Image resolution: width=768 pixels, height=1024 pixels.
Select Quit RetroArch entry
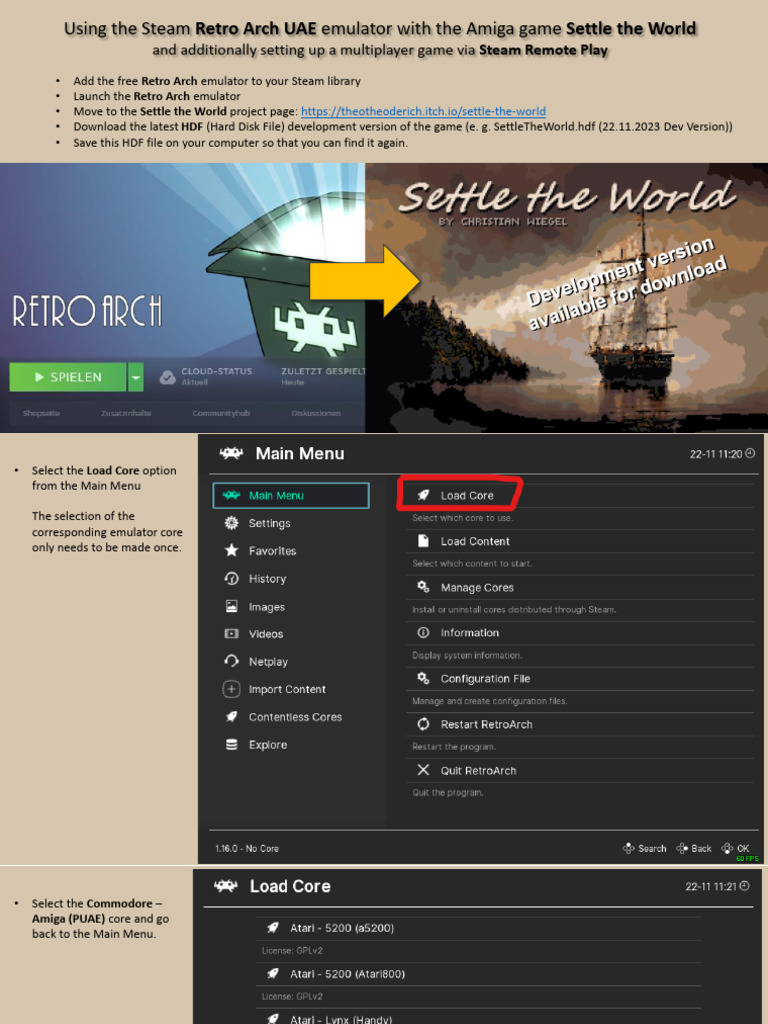pos(579,770)
